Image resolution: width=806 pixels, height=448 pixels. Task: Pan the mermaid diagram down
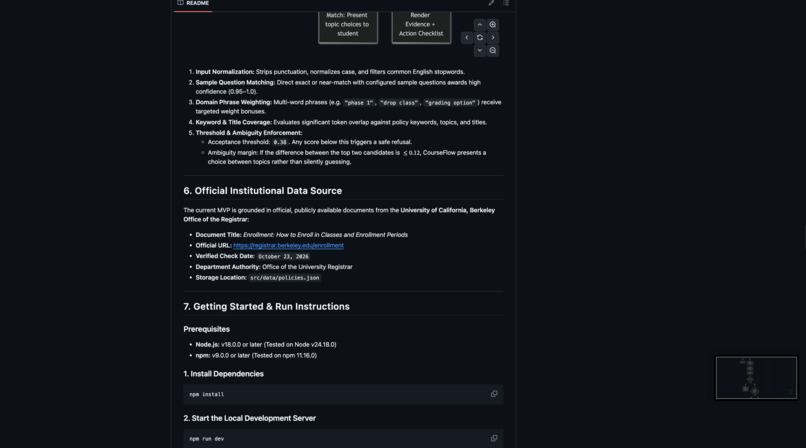point(480,50)
